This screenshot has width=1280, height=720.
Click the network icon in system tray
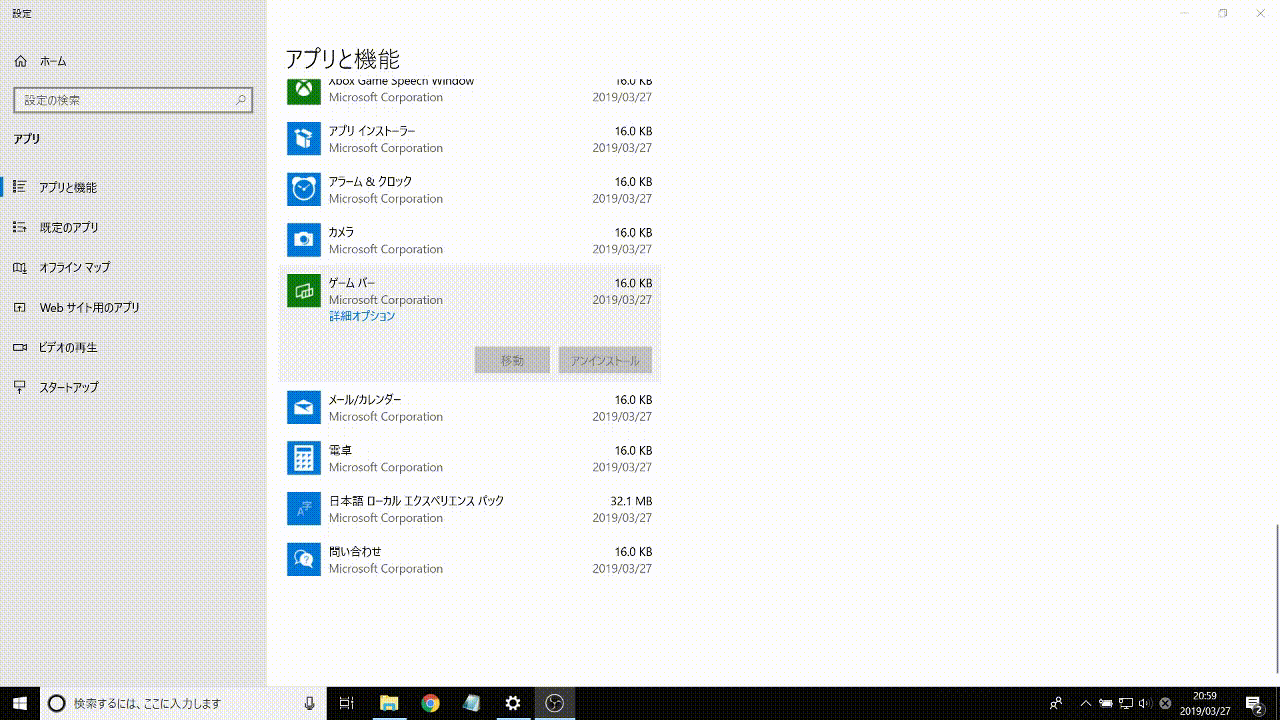coord(1126,703)
